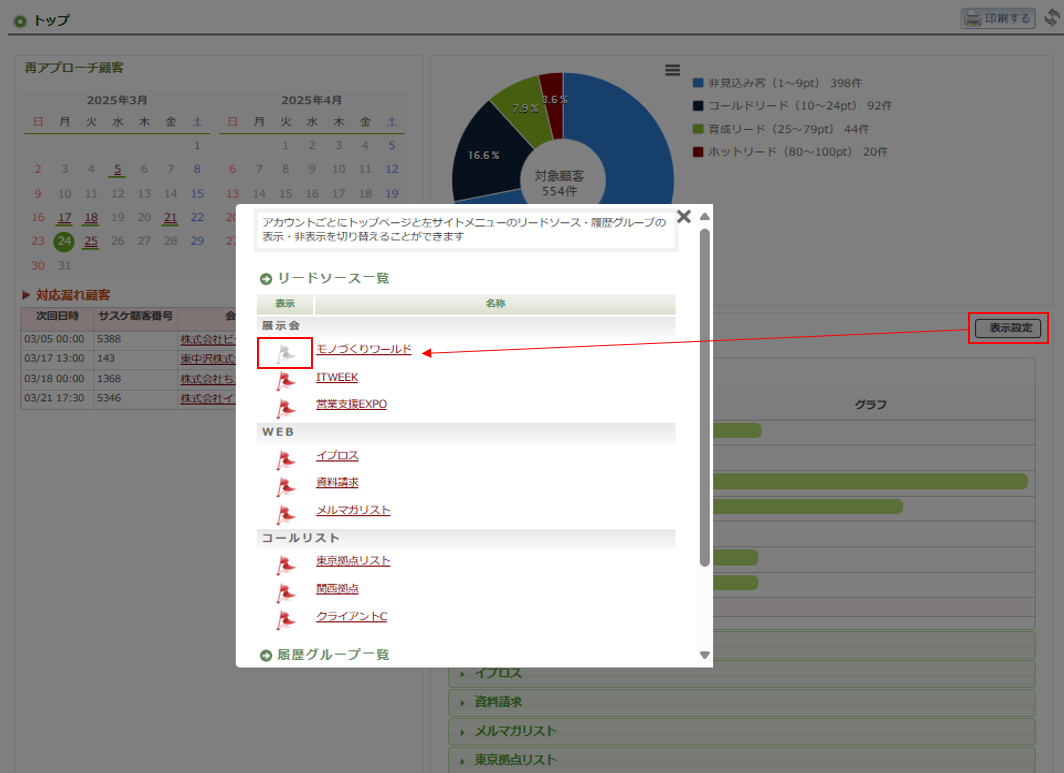Expand the イプロス section in the background

click(742, 673)
